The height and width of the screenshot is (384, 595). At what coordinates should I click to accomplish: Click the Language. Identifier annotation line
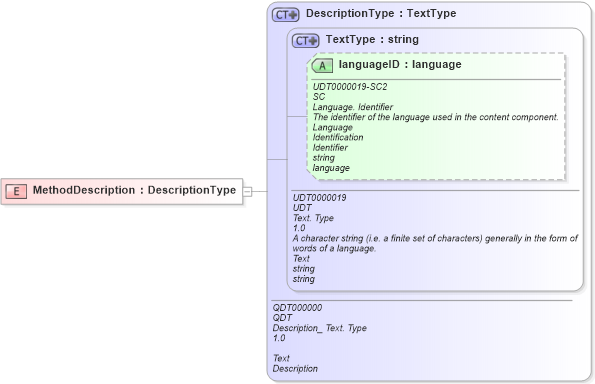tap(353, 107)
